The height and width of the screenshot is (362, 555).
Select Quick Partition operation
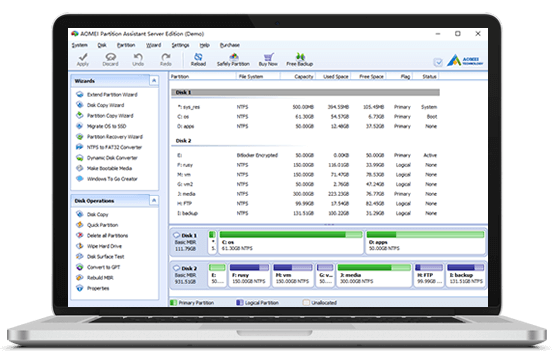point(98,225)
